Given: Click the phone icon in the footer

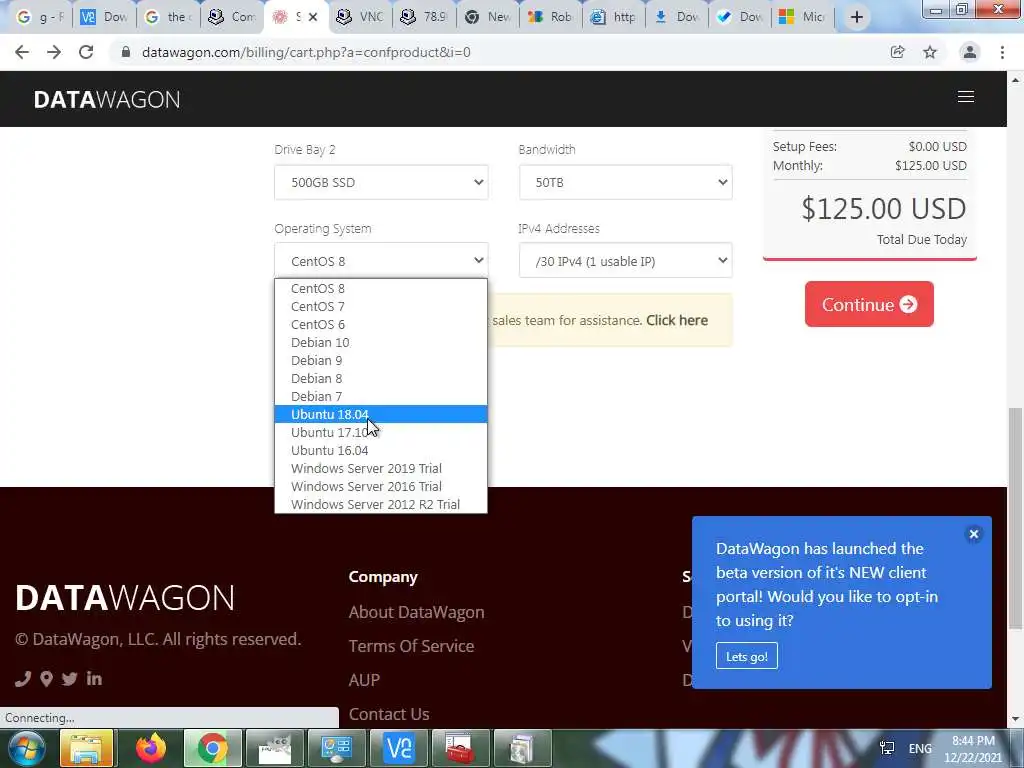Looking at the screenshot, I should (x=23, y=679).
